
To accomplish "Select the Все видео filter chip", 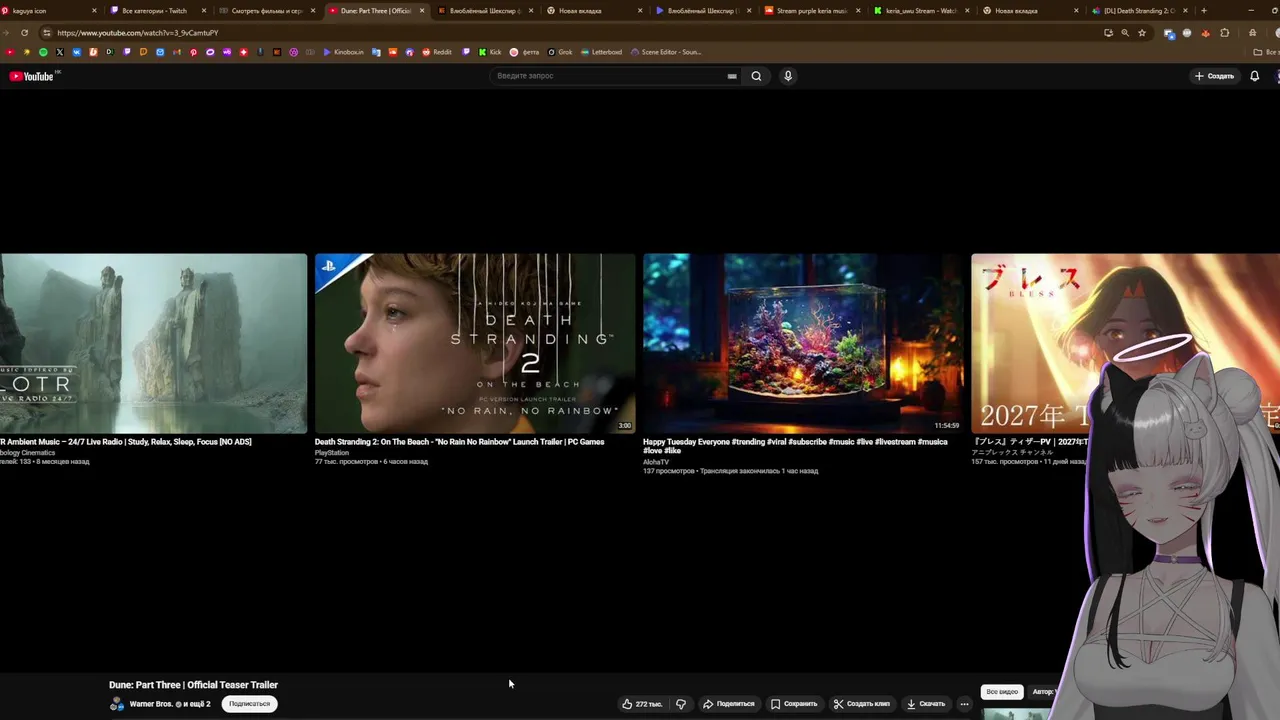I will click(x=1002, y=692).
